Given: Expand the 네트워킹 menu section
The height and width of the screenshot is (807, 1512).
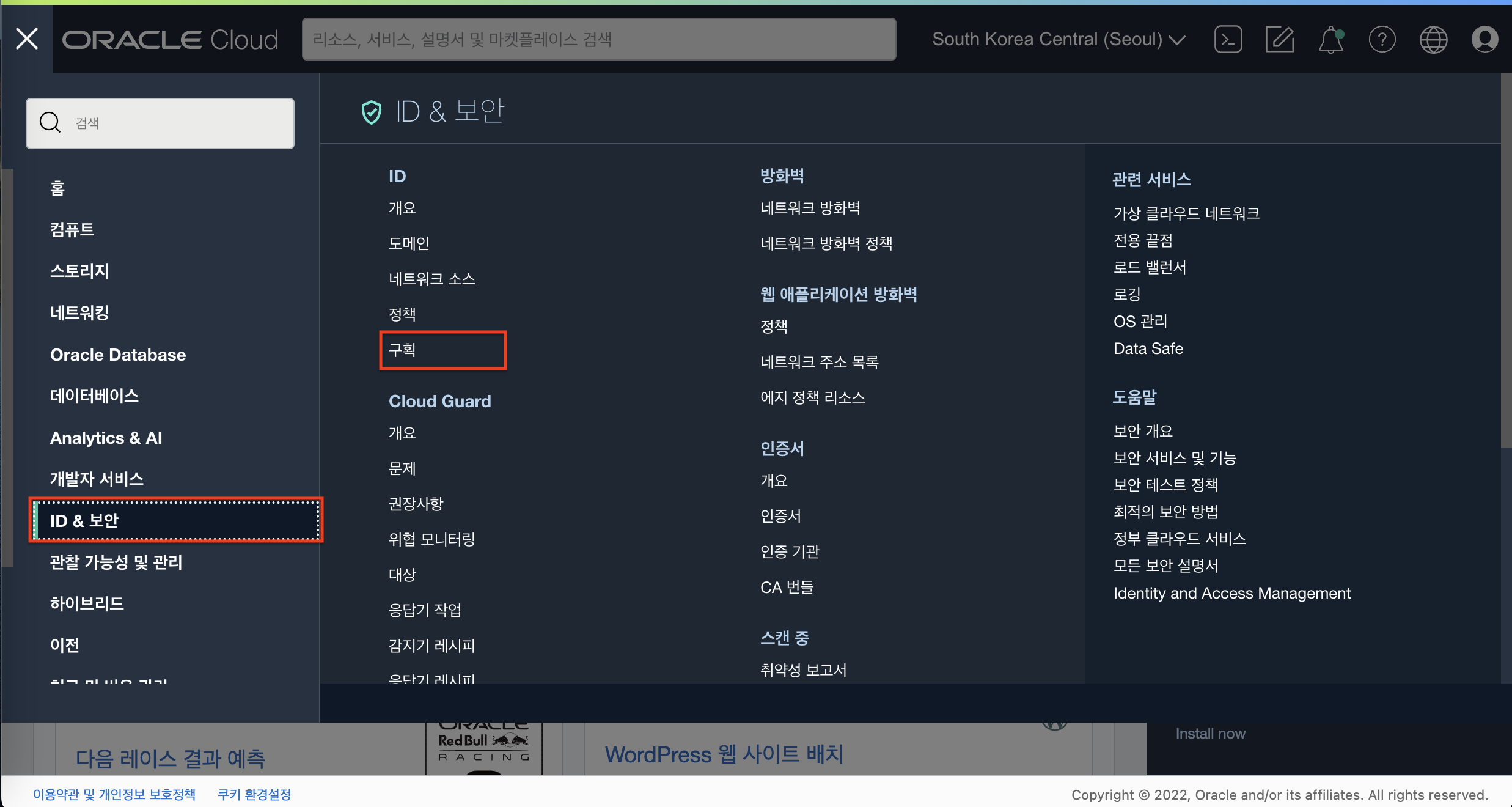Looking at the screenshot, I should [79, 312].
